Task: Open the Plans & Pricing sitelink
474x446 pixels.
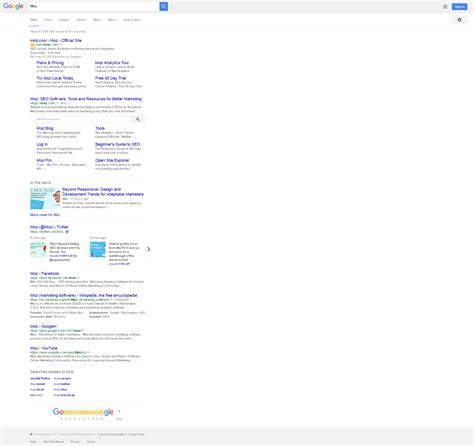Action: coord(50,63)
